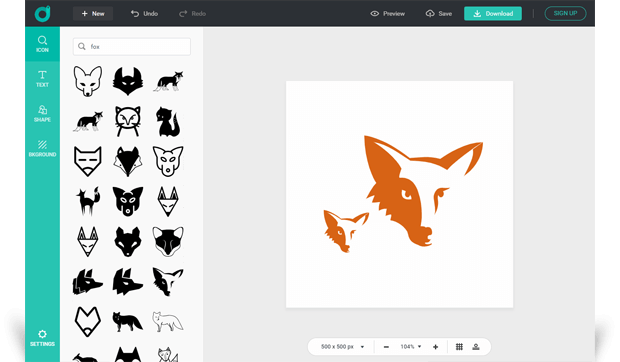Select the angled fox head icon, sixth row

click(x=168, y=282)
